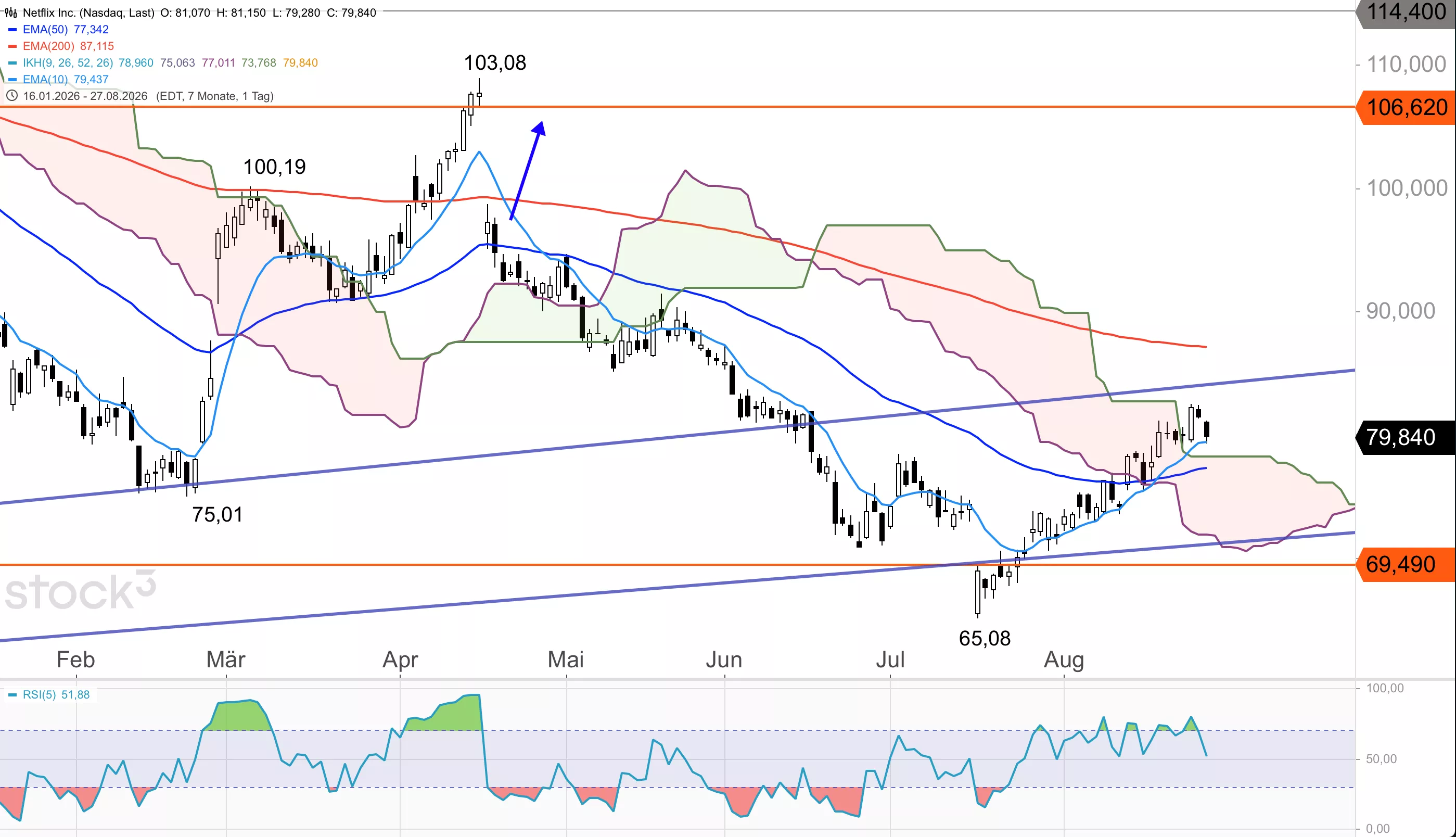Click the close value 'C: 79,840' in header

[x=352, y=12]
